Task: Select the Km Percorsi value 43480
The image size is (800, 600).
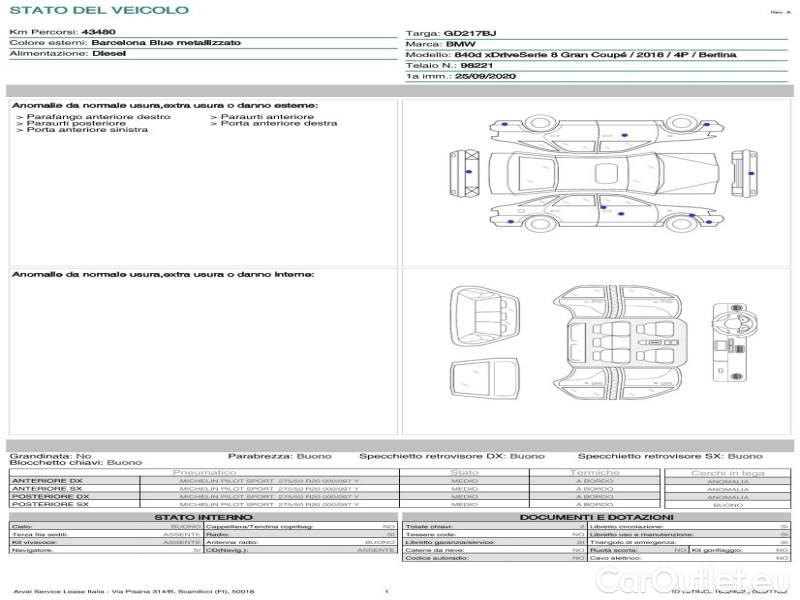Action: coord(98,32)
